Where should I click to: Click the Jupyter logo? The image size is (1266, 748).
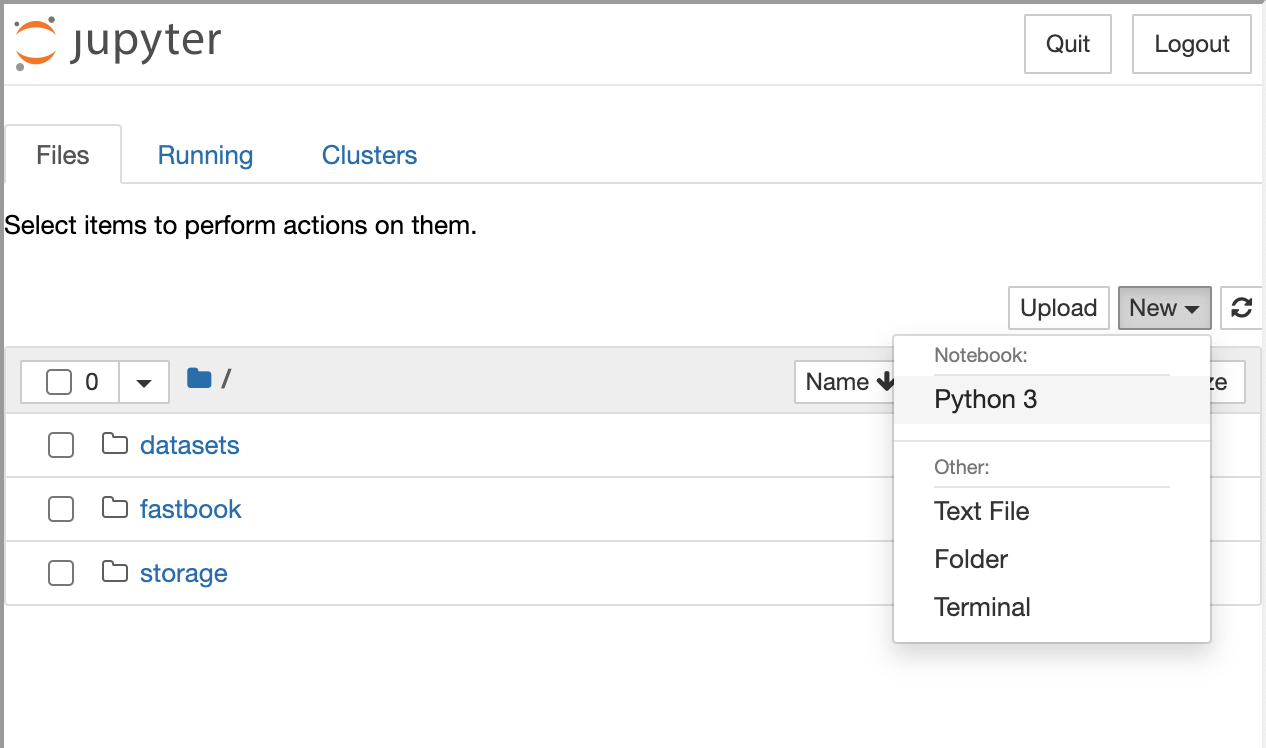tap(118, 43)
